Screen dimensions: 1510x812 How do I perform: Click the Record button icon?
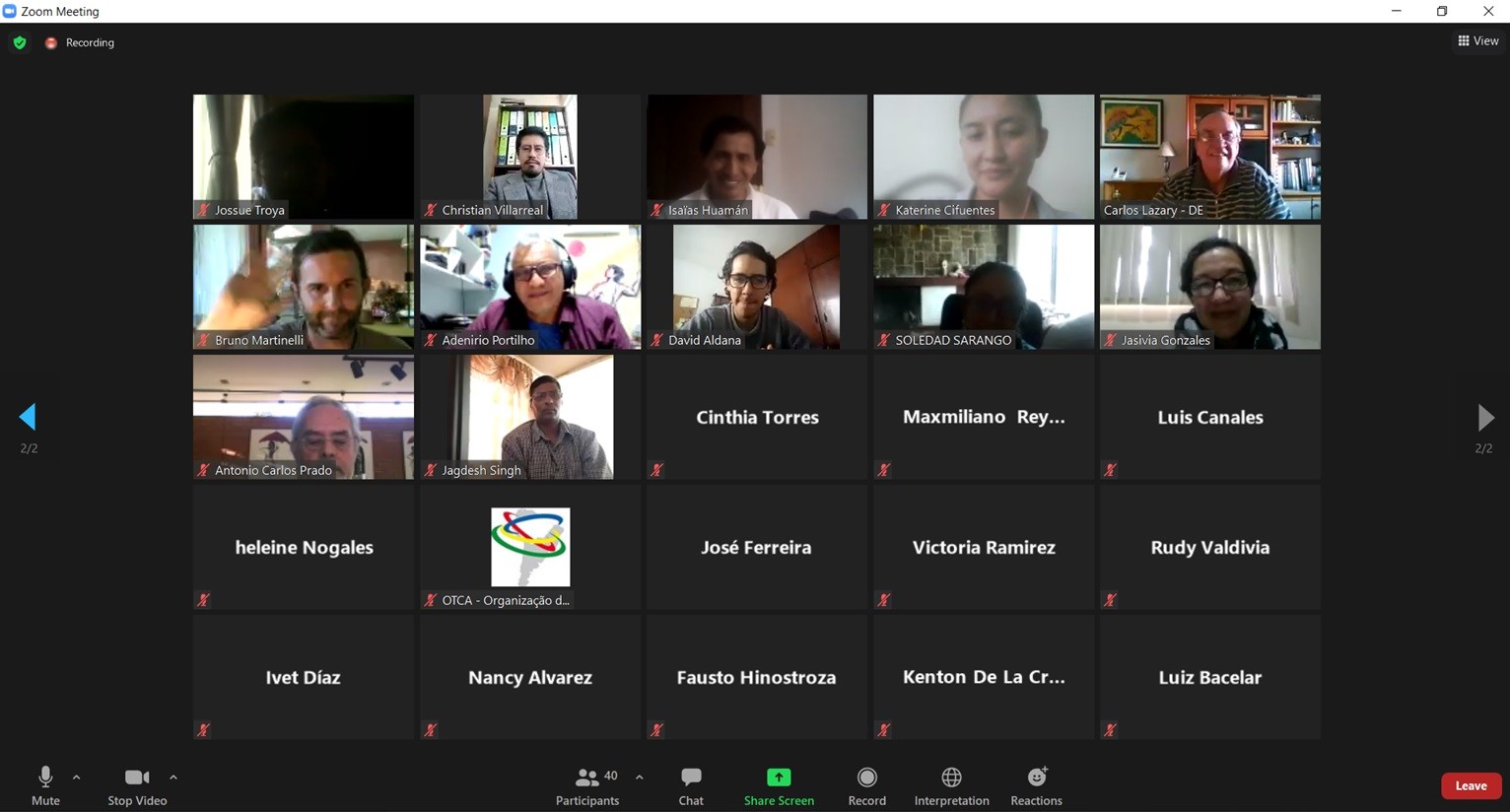(866, 778)
